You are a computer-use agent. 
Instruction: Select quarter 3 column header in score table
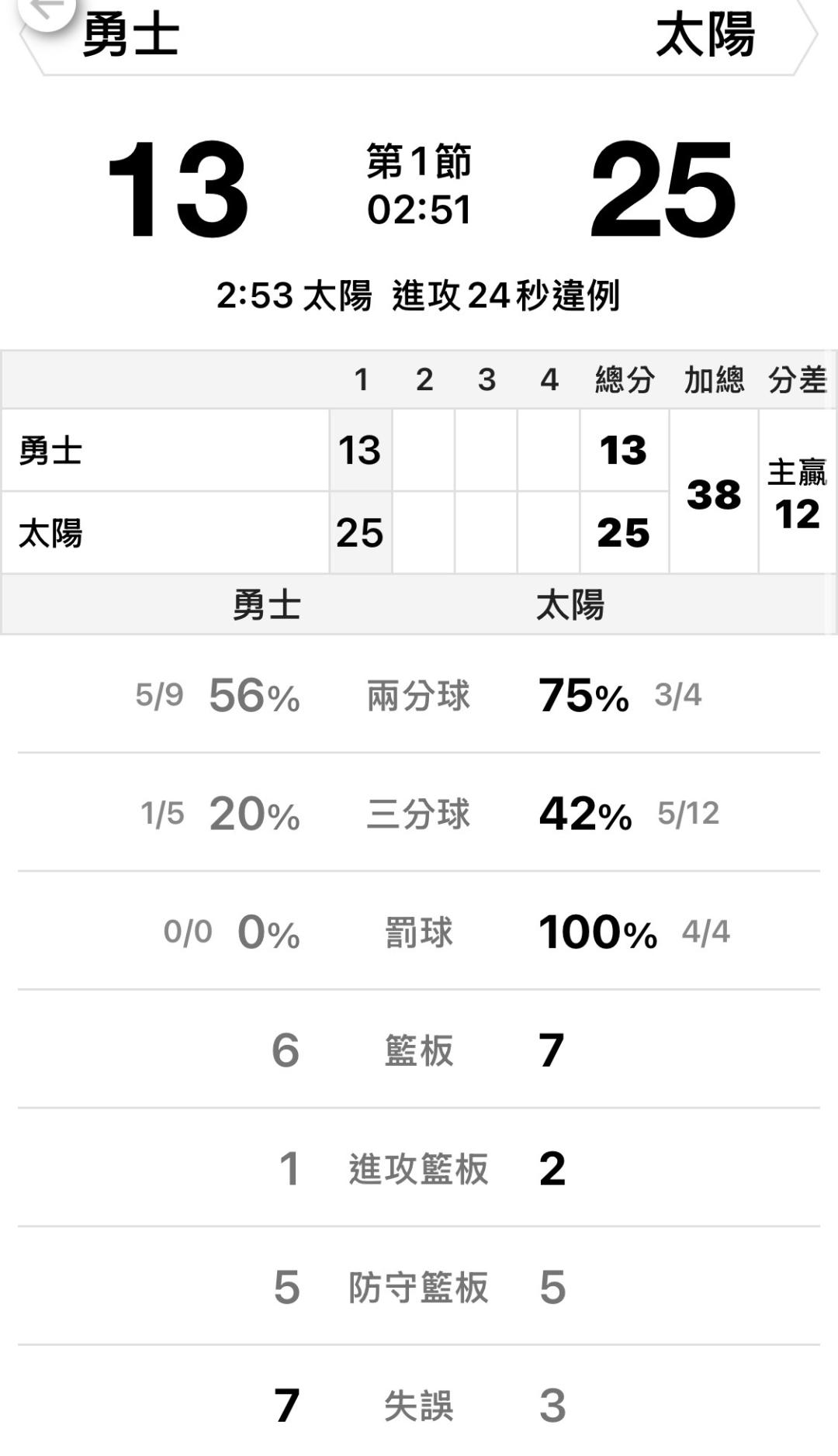[x=487, y=380]
